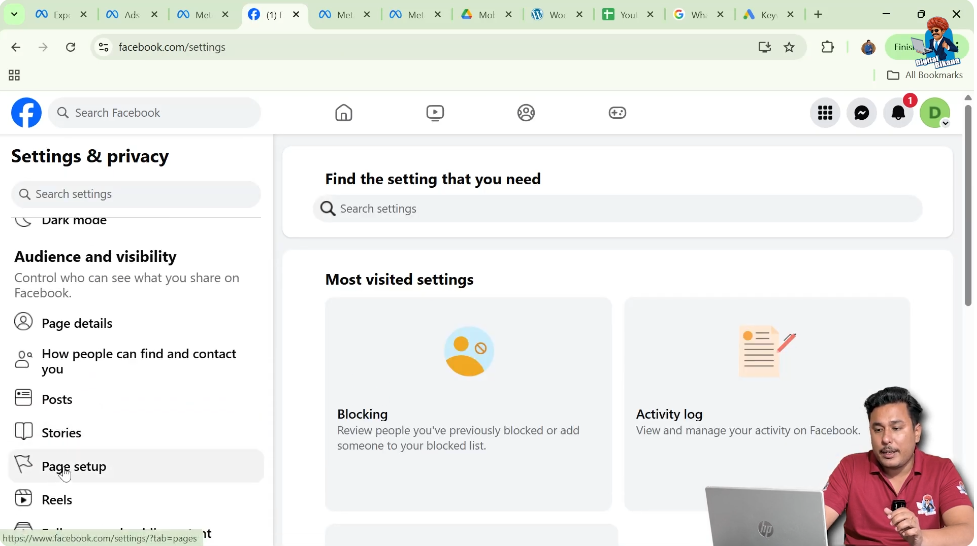The width and height of the screenshot is (977, 546).
Task: Open How people can find and contact you
Action: (x=136, y=361)
